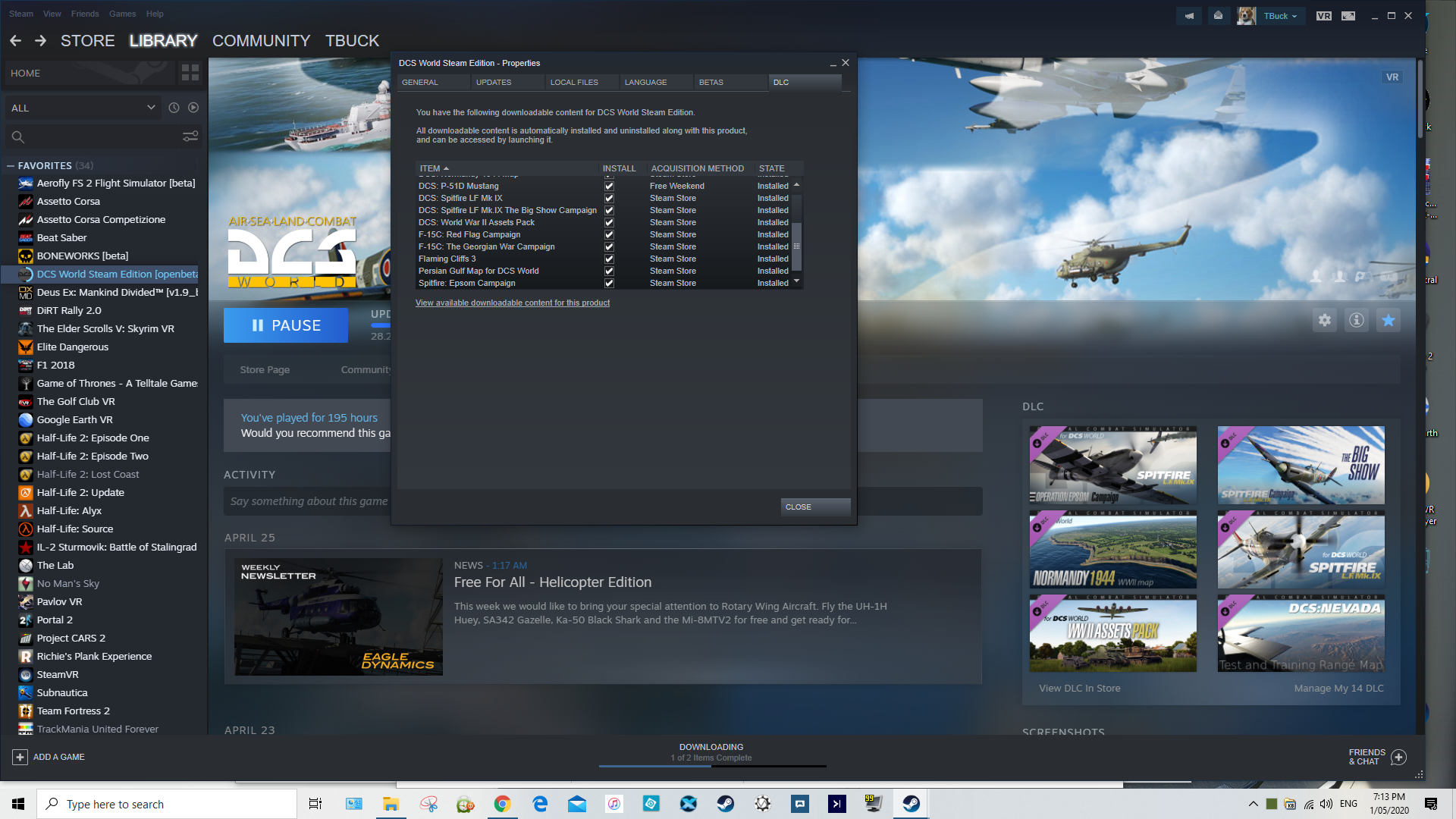Open Mail app from taskbar
The image size is (1456, 819).
(577, 804)
